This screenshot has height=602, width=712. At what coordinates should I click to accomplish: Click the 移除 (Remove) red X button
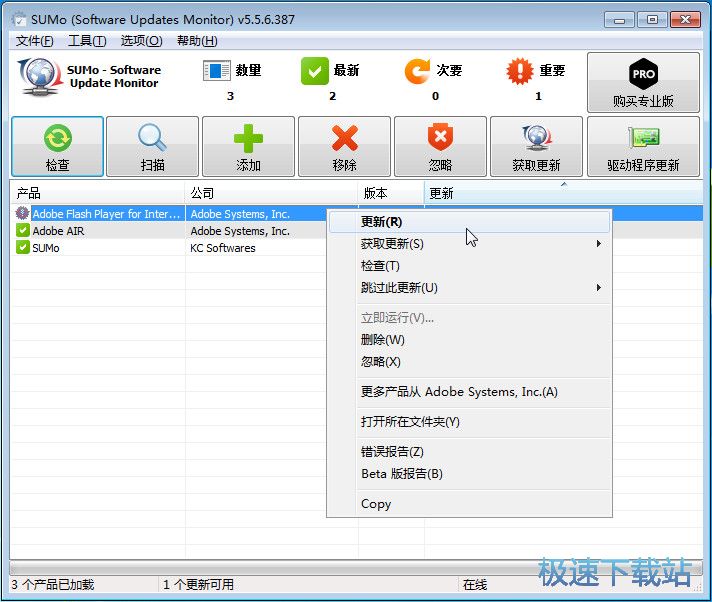[344, 146]
